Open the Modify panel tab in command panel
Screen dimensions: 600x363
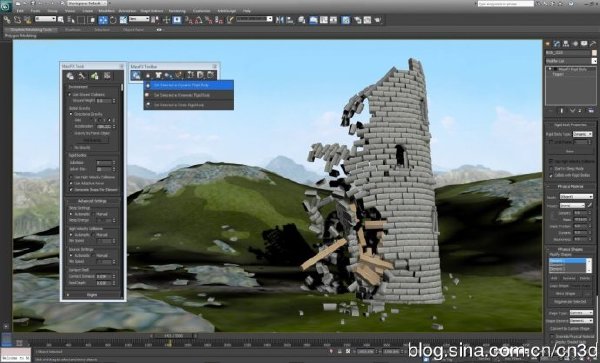557,44
